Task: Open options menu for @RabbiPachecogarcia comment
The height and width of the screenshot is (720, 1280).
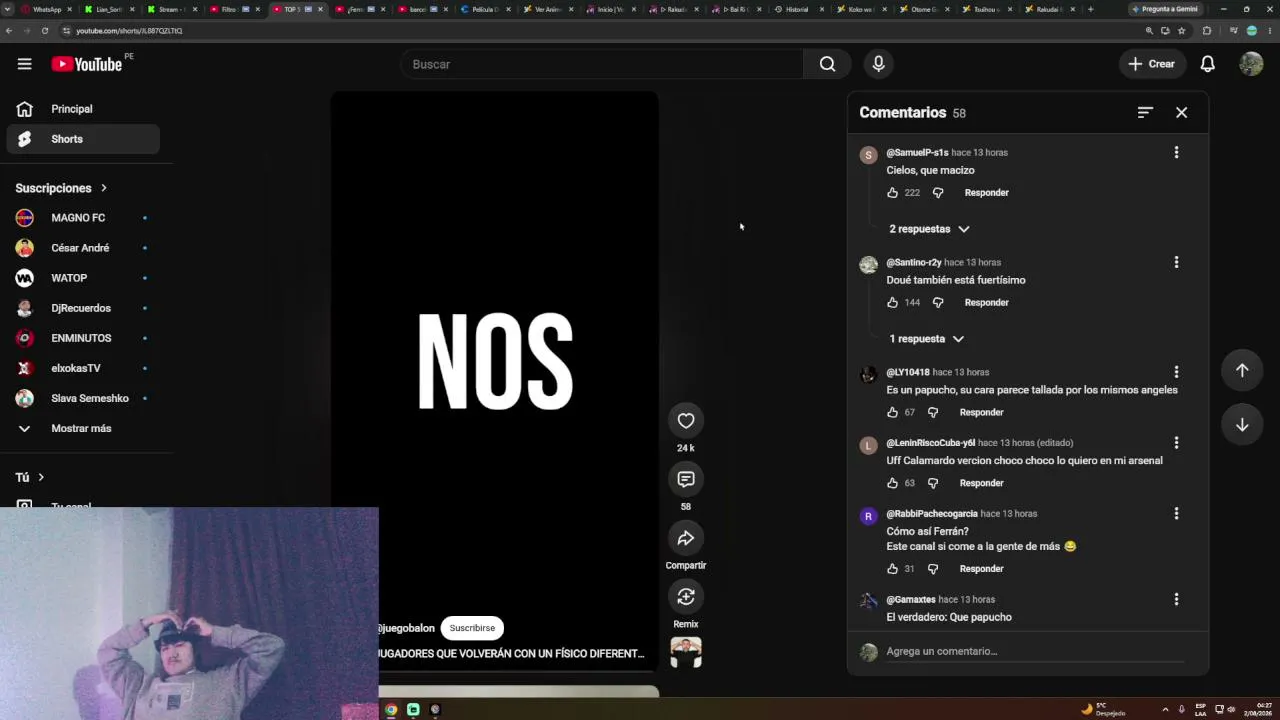Action: tap(1176, 513)
